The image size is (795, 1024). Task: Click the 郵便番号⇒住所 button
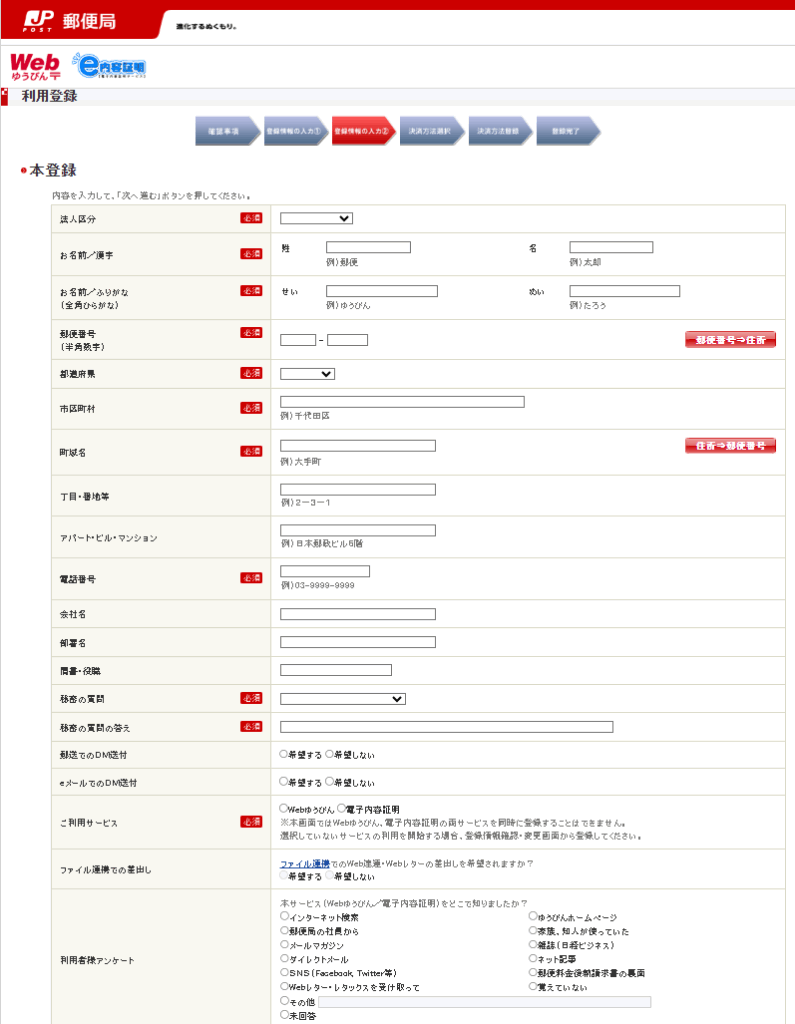(730, 340)
